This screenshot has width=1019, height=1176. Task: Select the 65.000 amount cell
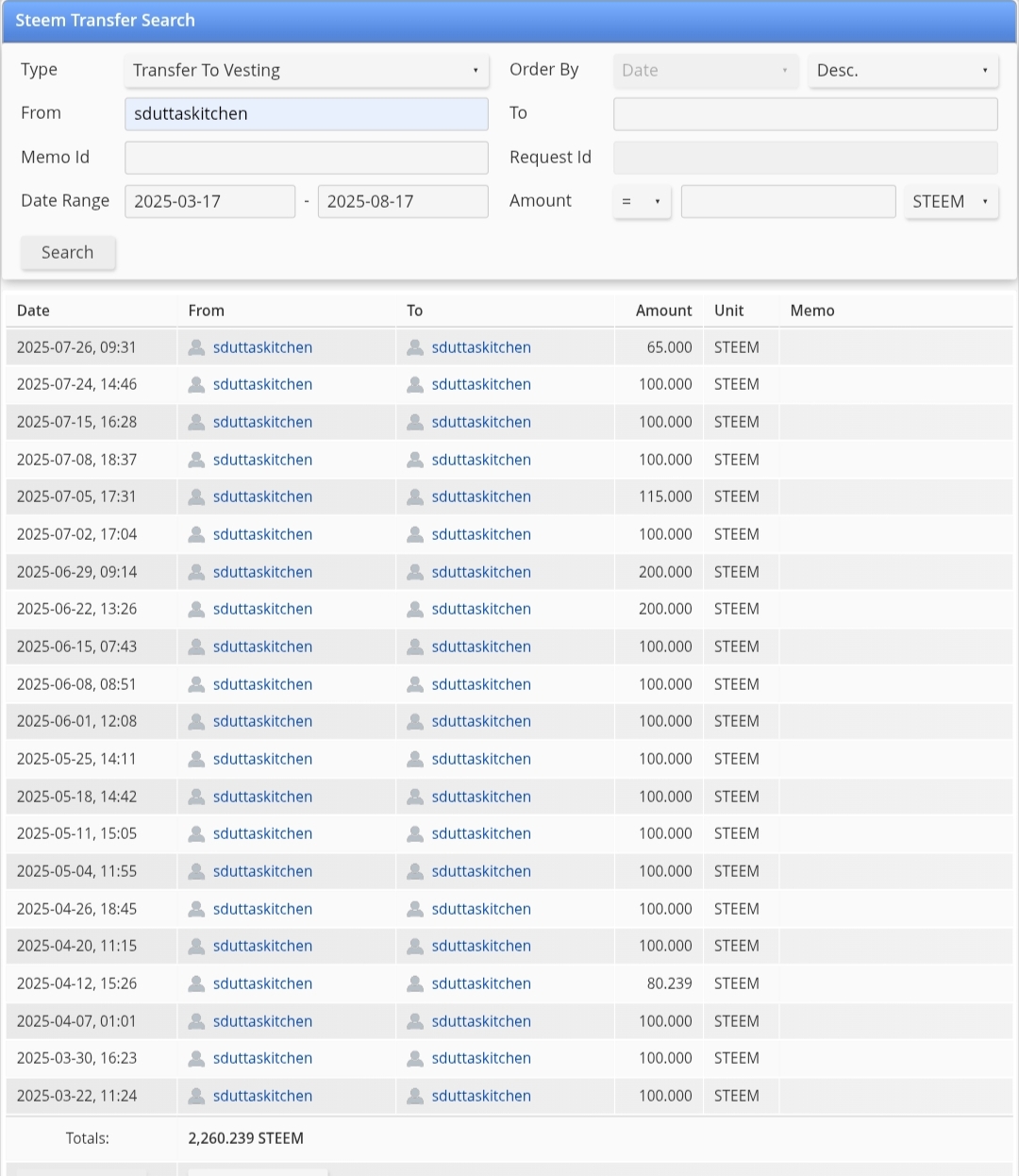click(x=669, y=347)
